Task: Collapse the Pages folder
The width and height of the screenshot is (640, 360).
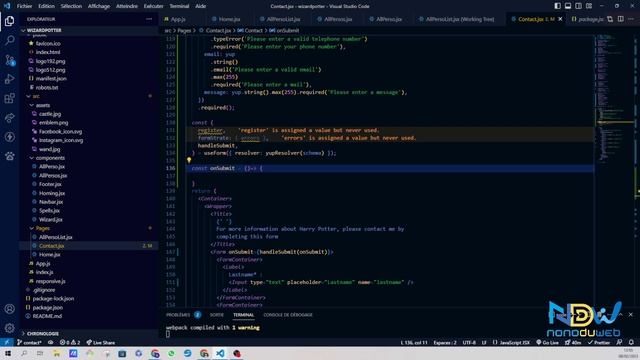Action: coord(32,228)
